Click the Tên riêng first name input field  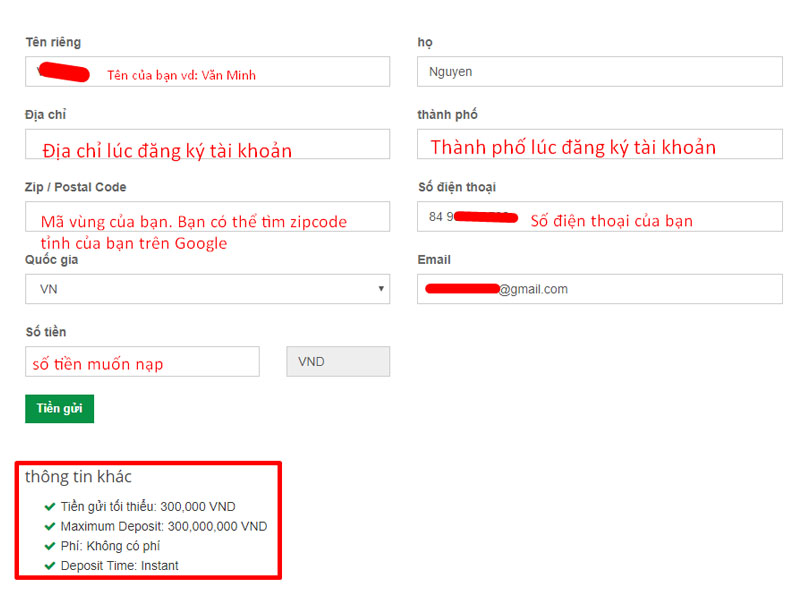208,71
